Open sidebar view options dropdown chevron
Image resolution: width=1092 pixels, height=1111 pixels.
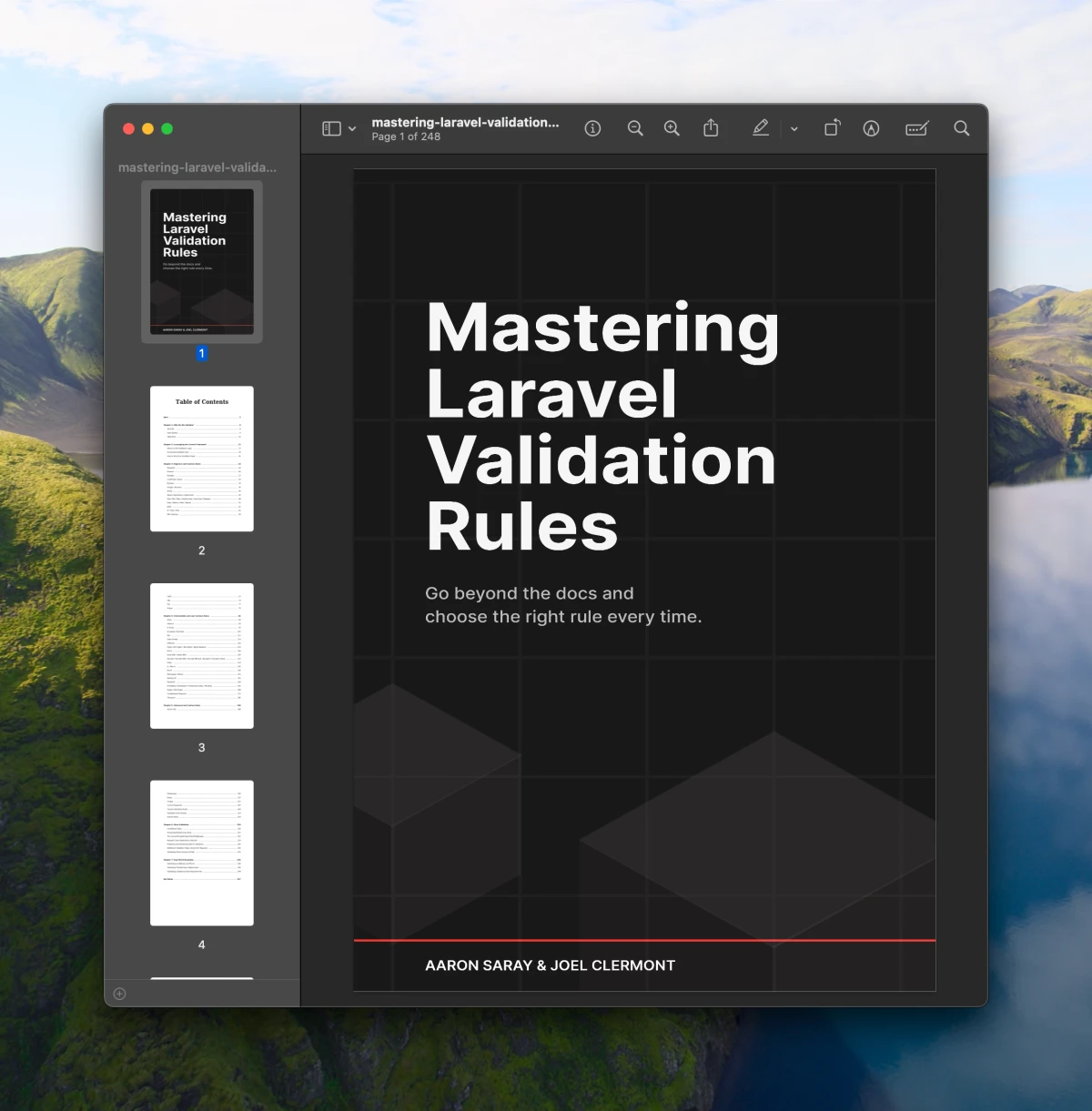[x=352, y=129]
